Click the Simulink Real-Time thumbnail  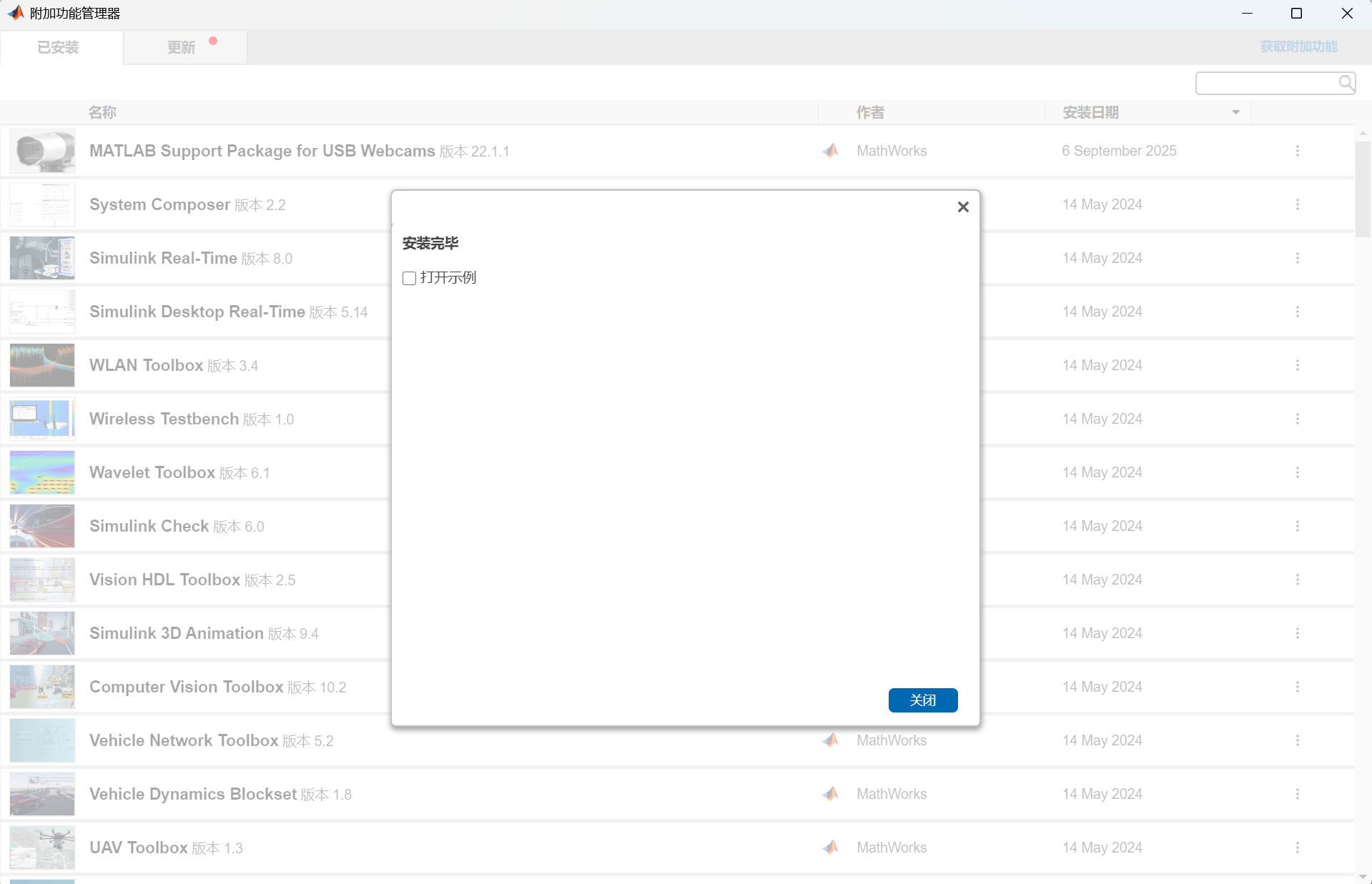tap(42, 258)
